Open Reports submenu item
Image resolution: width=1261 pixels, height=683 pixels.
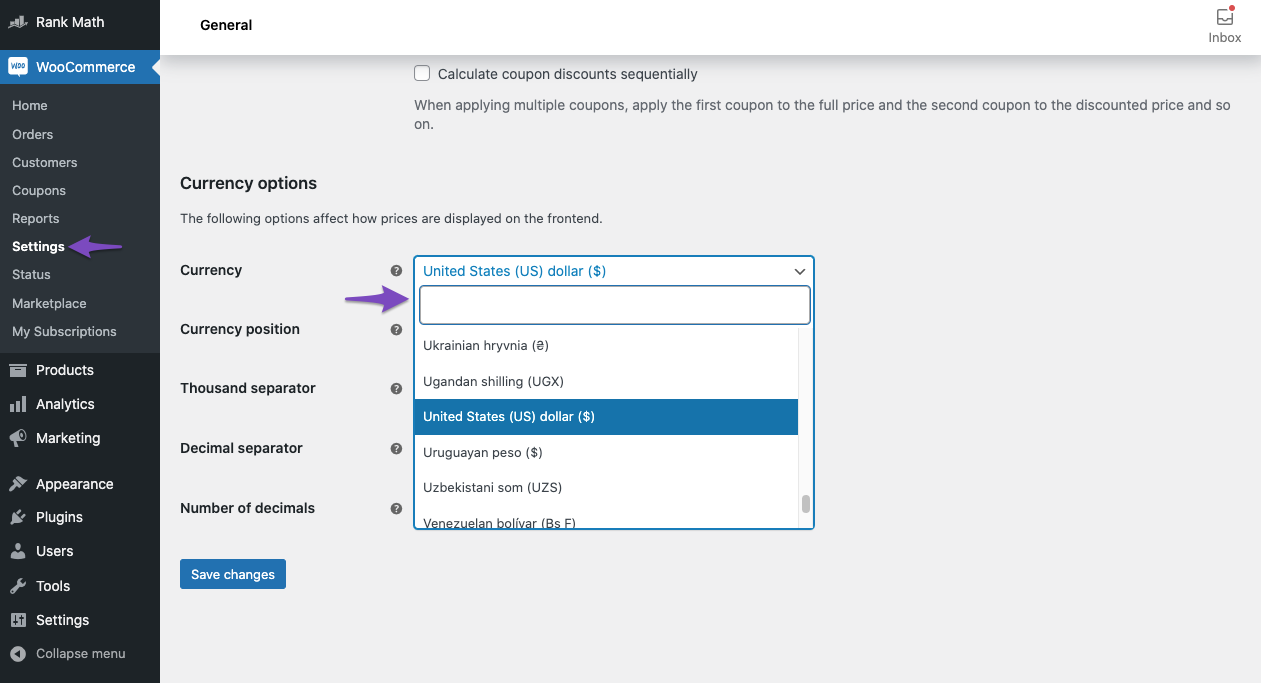tap(36, 218)
